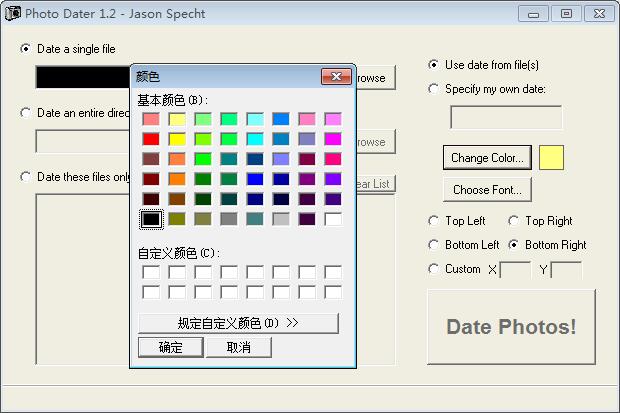This screenshot has height=413, width=620.
Task: Set position to Bottom Left
Action: coord(433,245)
